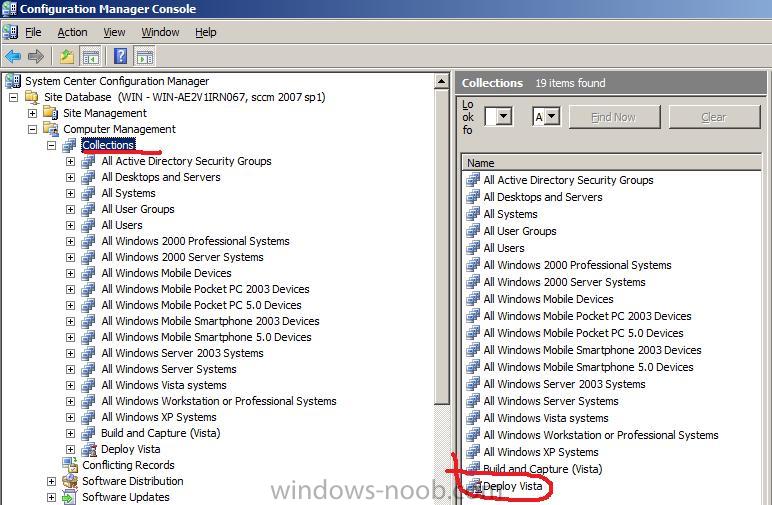Expand All Systems in tree
Viewport: 772px width, 505px height.
70,193
